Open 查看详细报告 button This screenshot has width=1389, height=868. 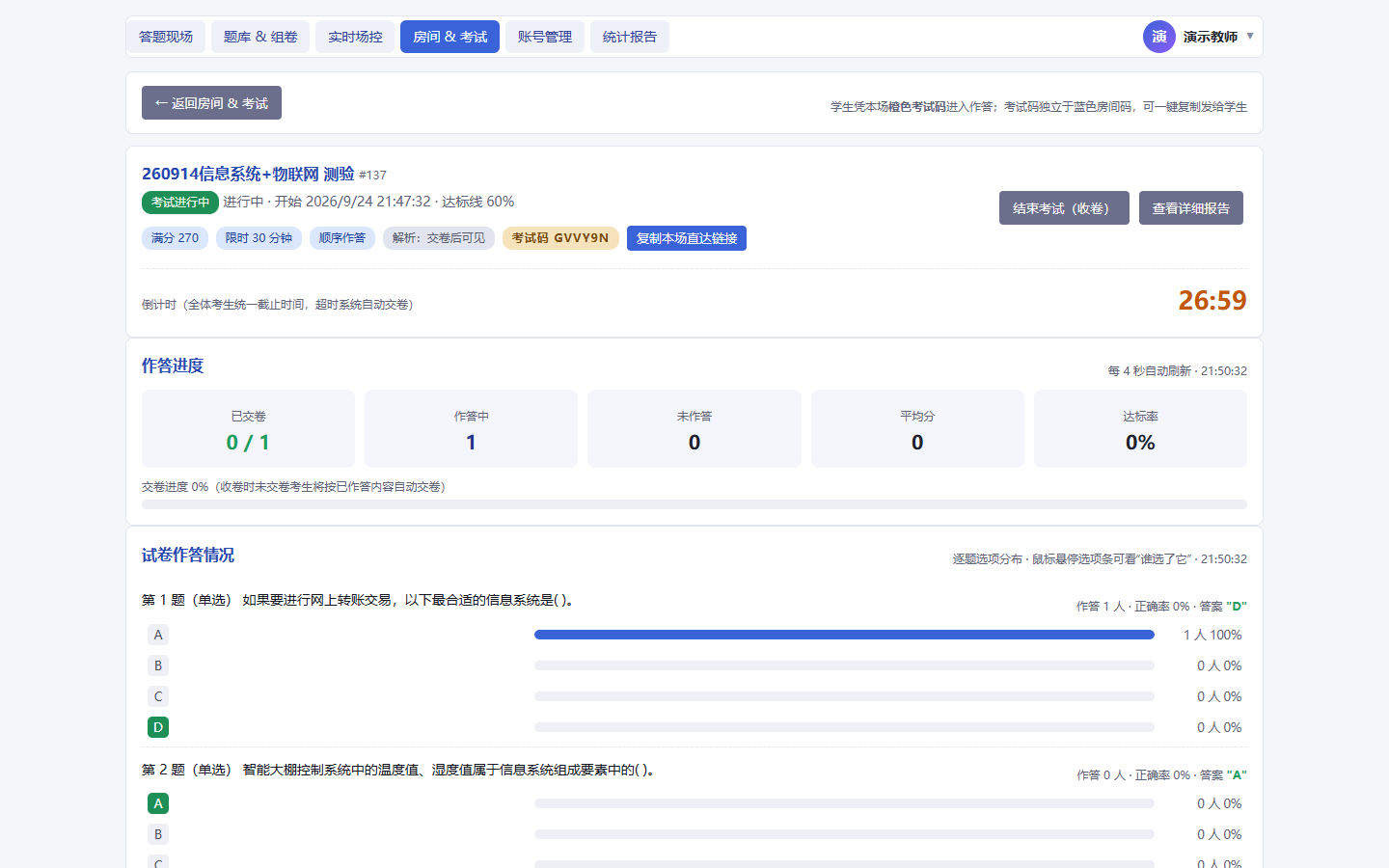point(1191,208)
